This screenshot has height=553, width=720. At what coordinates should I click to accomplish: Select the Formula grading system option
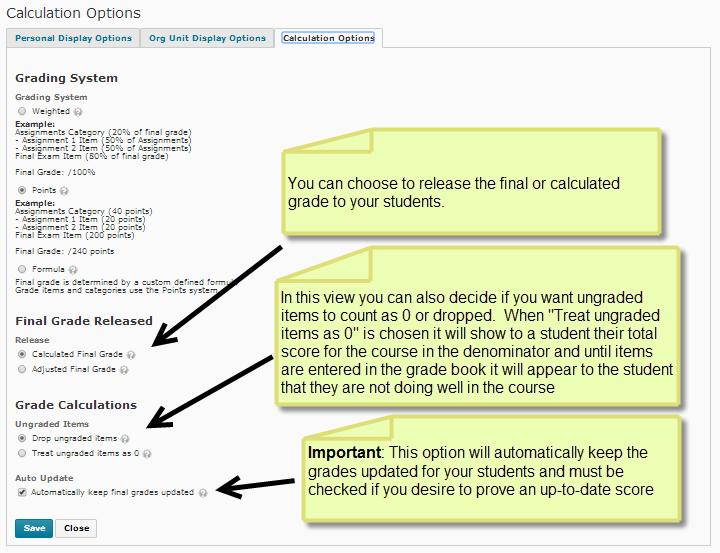point(22,270)
